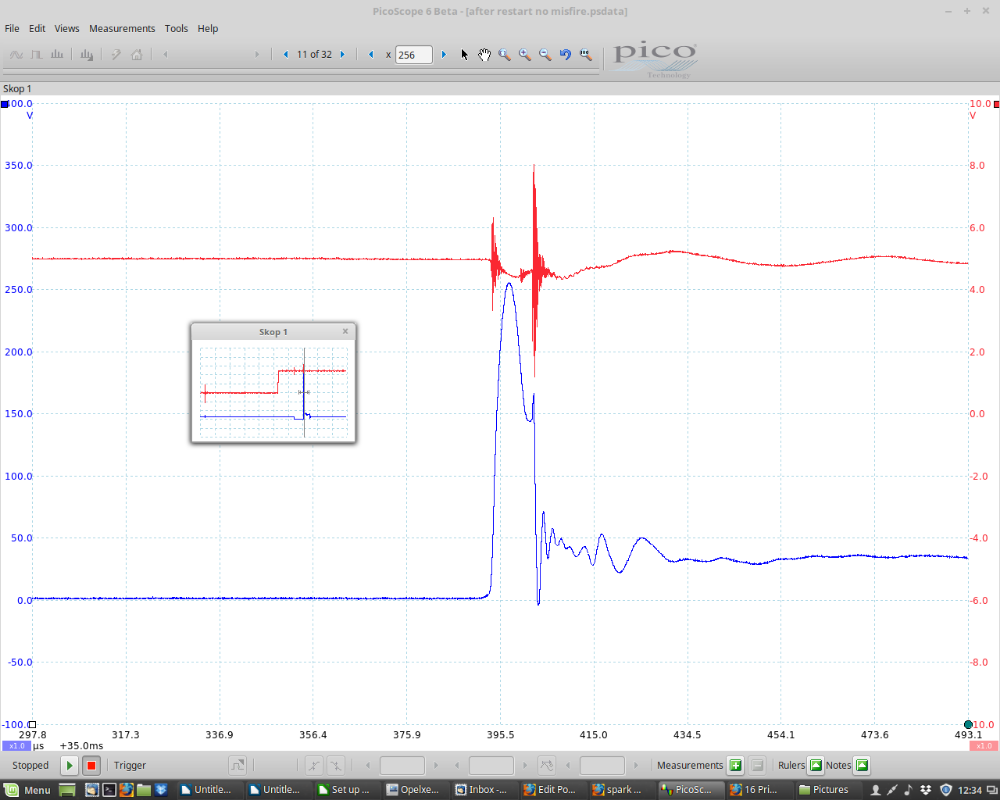Open the Pictures window in the taskbar
The height and width of the screenshot is (800, 1000).
pyautogui.click(x=823, y=789)
